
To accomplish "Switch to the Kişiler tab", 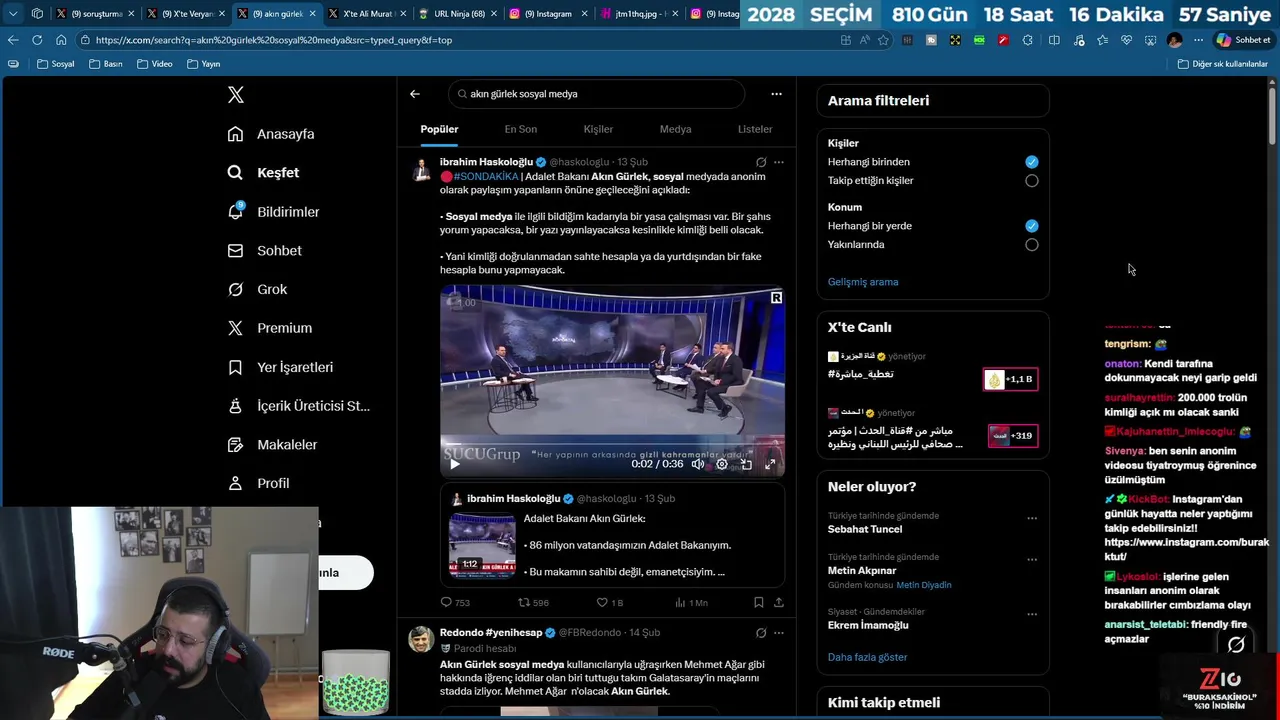I will click(x=598, y=129).
